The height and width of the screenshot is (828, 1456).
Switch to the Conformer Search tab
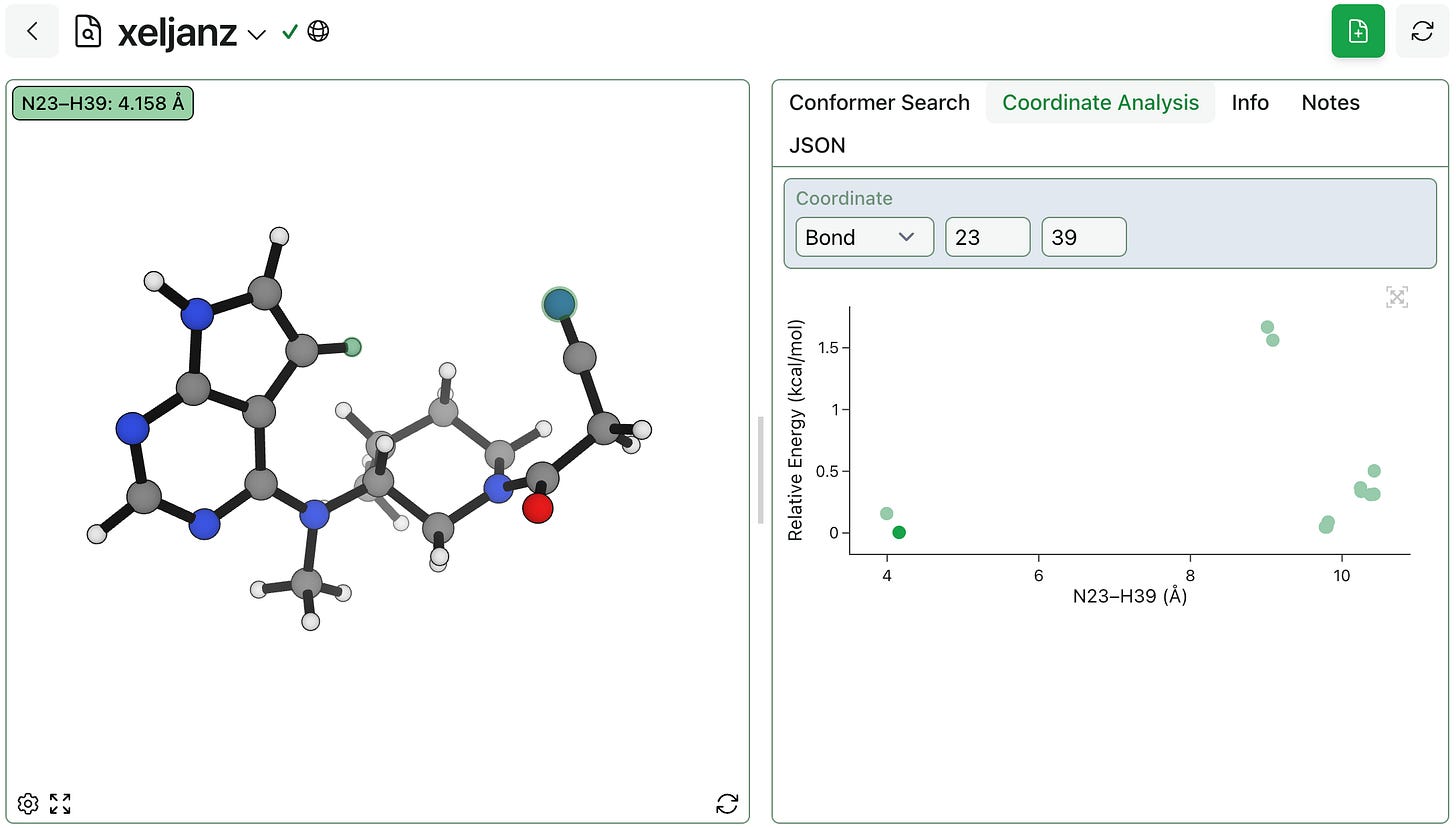[879, 103]
